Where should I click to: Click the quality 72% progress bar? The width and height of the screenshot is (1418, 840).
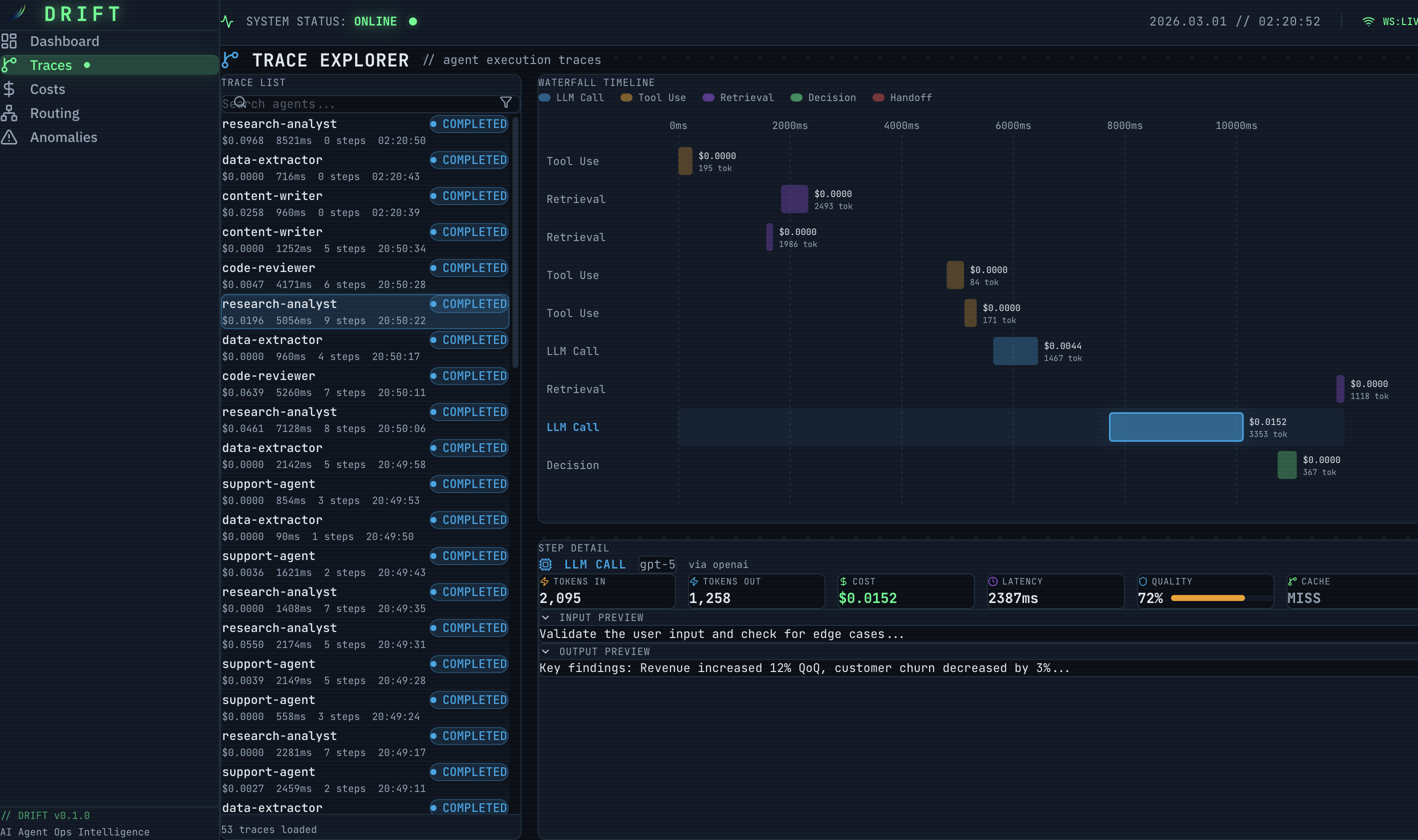pos(1215,597)
